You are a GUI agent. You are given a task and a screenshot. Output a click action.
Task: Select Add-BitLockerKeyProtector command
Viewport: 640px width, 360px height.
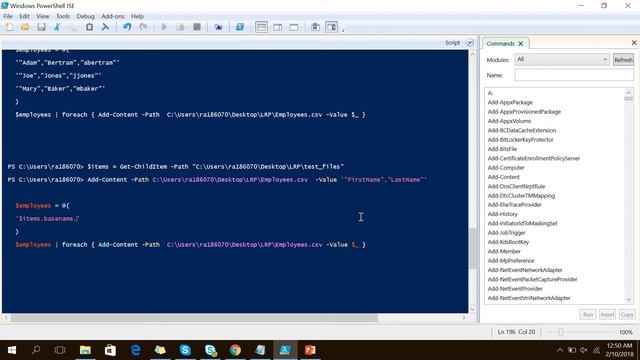point(520,140)
